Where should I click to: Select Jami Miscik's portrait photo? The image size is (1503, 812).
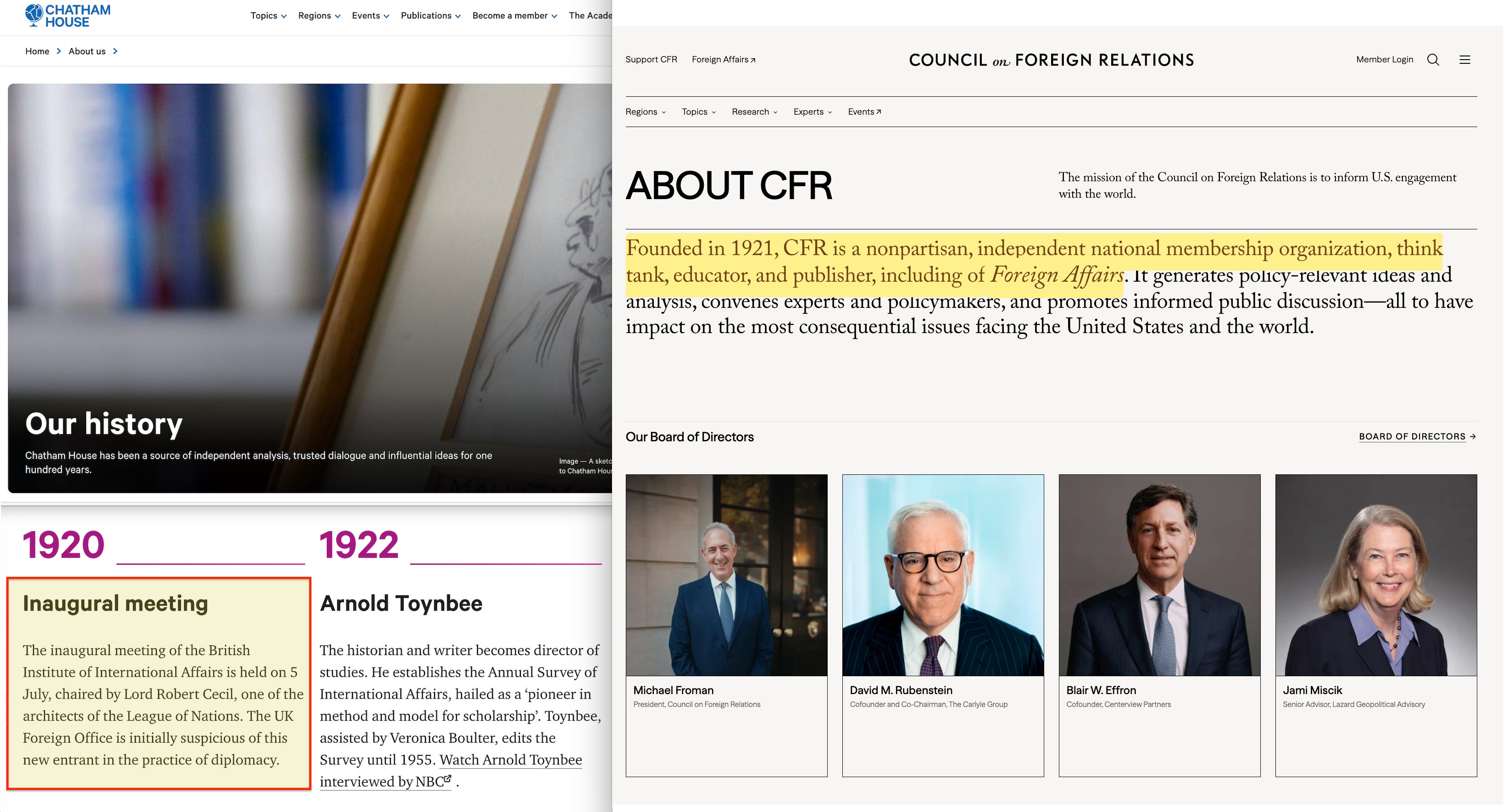coord(1376,575)
